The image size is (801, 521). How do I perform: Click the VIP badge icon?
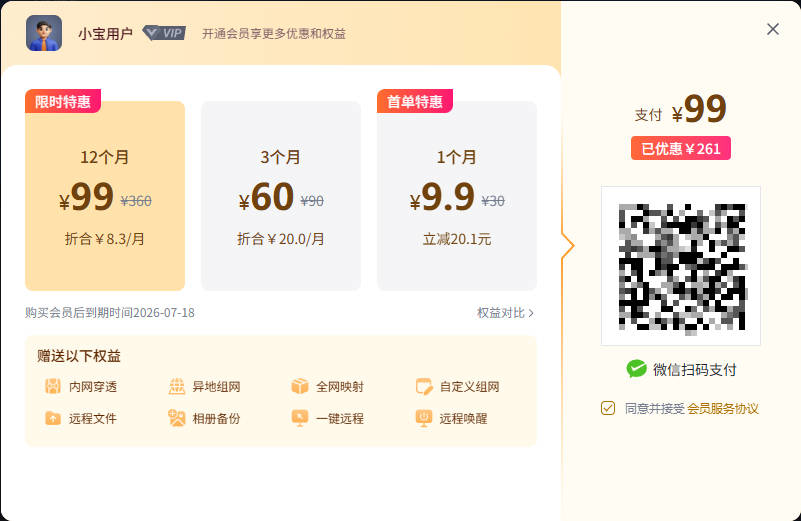[x=163, y=33]
